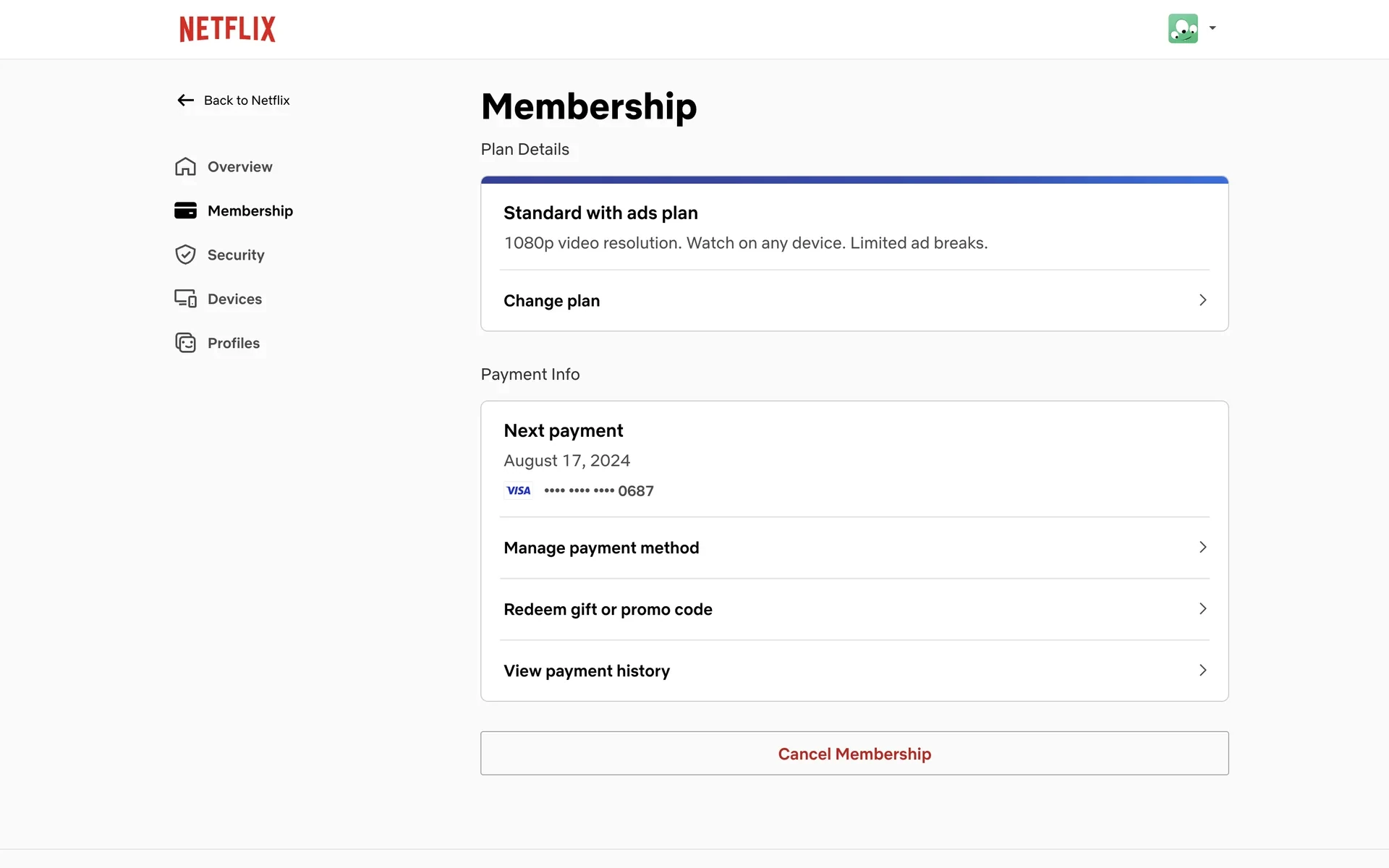Expand the profile dropdown caret
The image size is (1389, 868).
tap(1212, 29)
